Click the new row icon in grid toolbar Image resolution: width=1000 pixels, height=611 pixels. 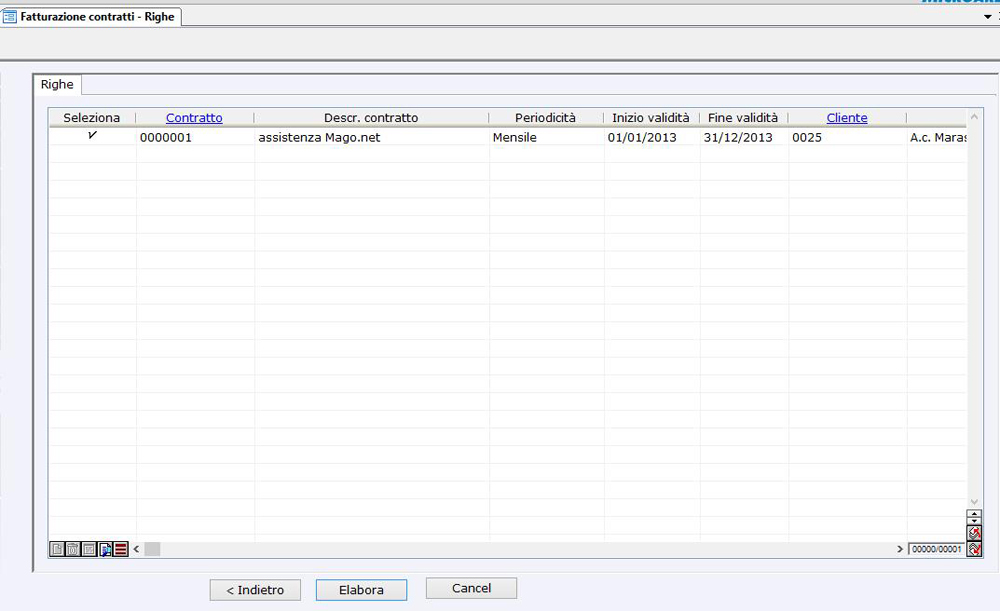tap(57, 549)
